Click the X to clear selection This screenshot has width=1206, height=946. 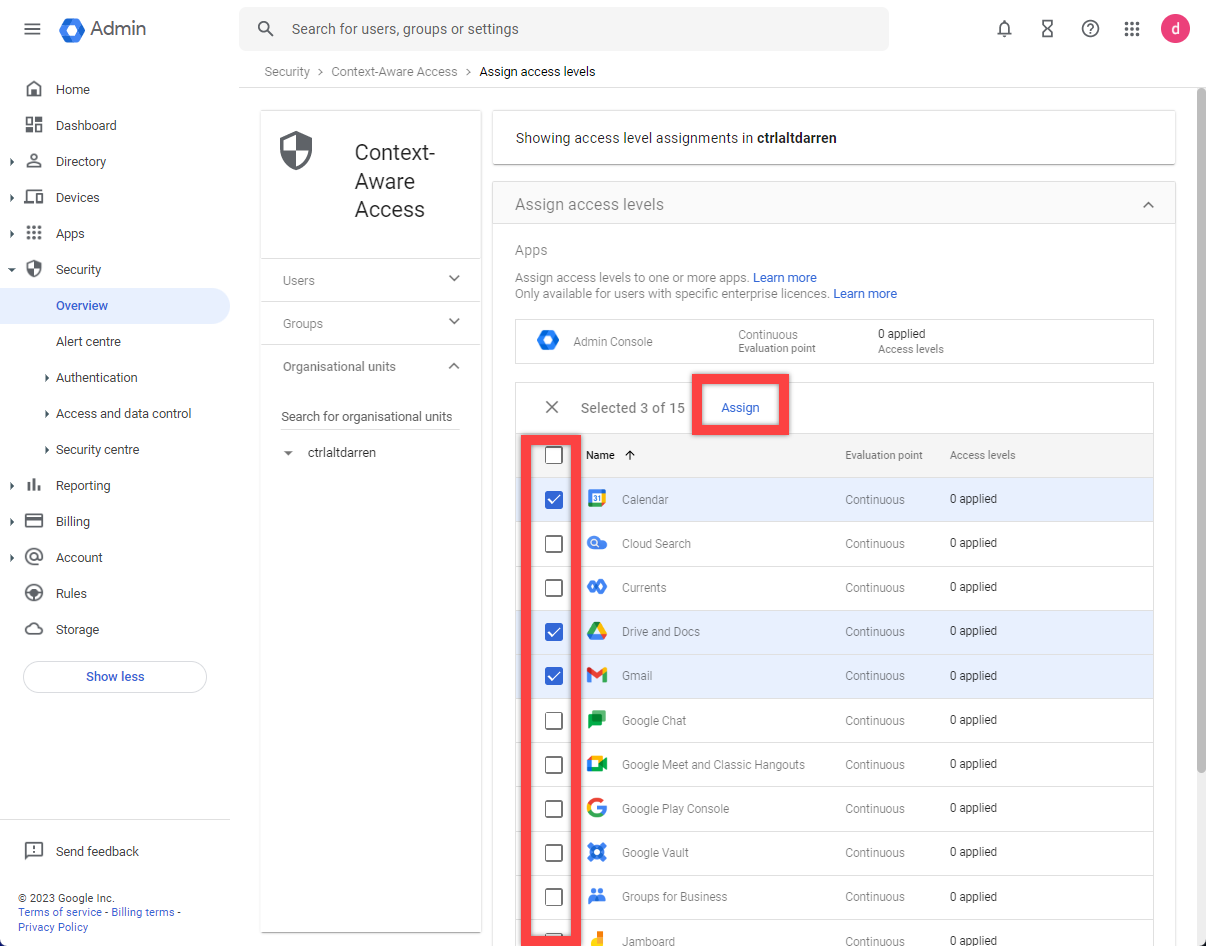[552, 408]
